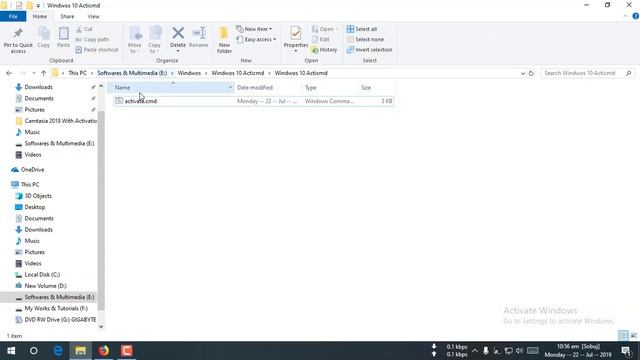Click Softwares & Multimedia (E:) in breadcrumb

tap(132, 73)
